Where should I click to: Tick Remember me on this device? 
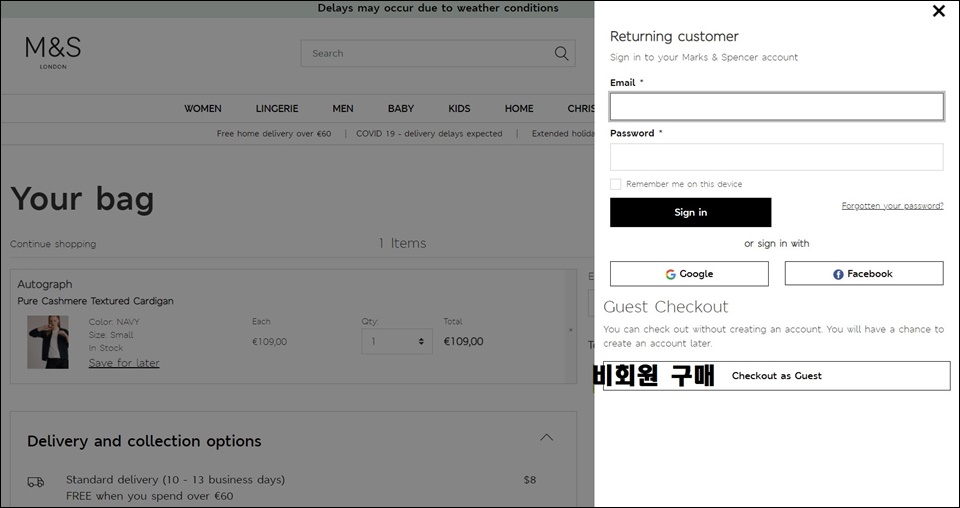point(615,184)
